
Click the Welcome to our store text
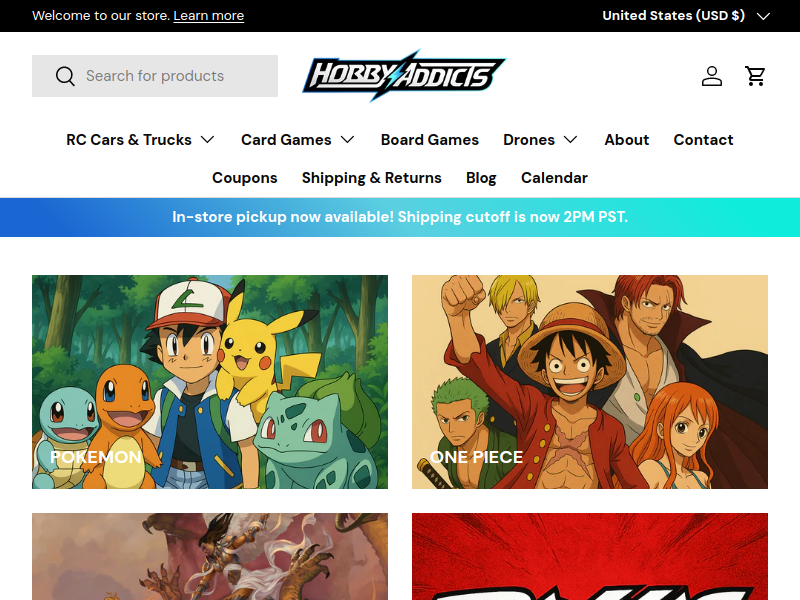(101, 16)
